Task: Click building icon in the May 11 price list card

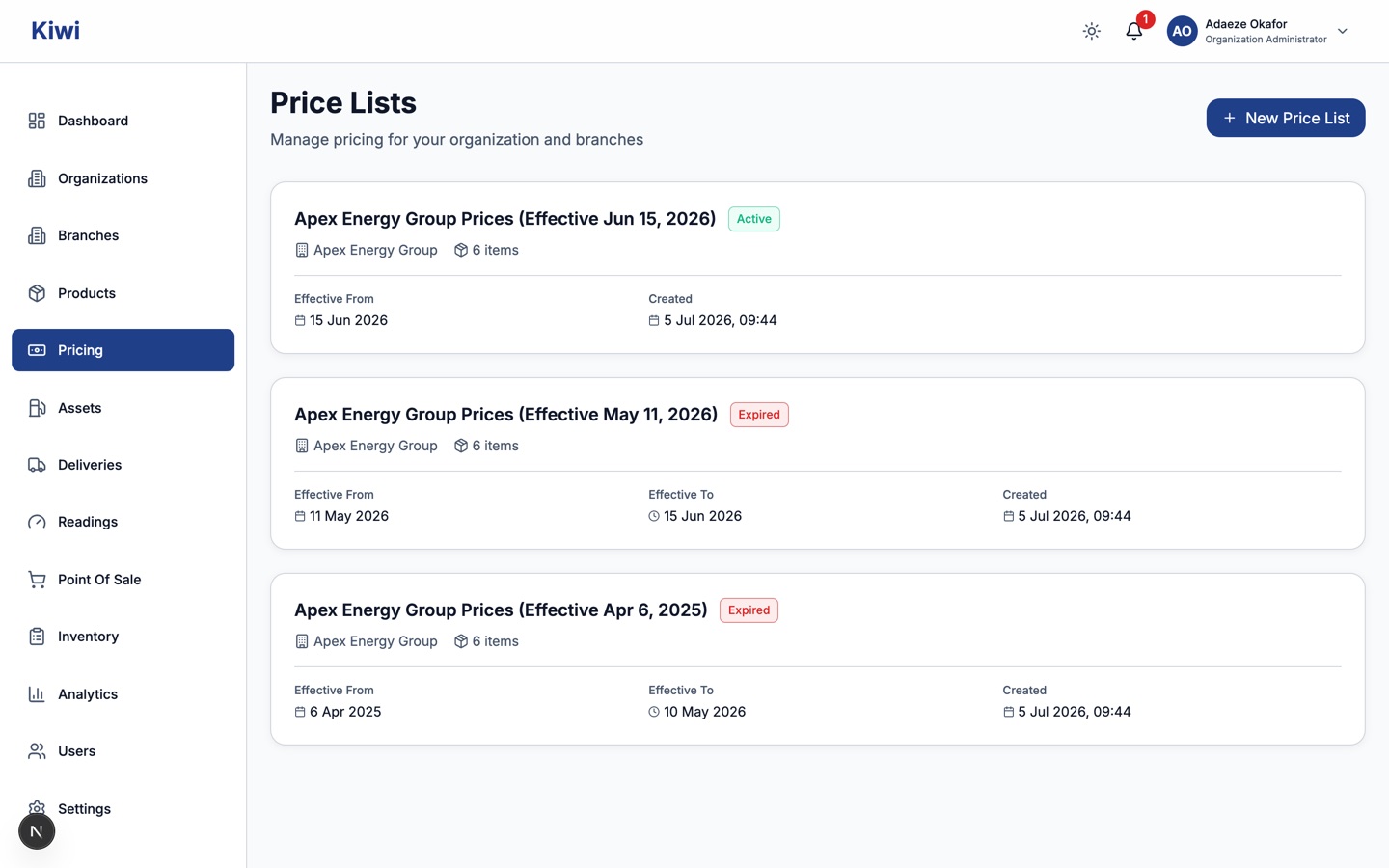Action: click(x=301, y=446)
